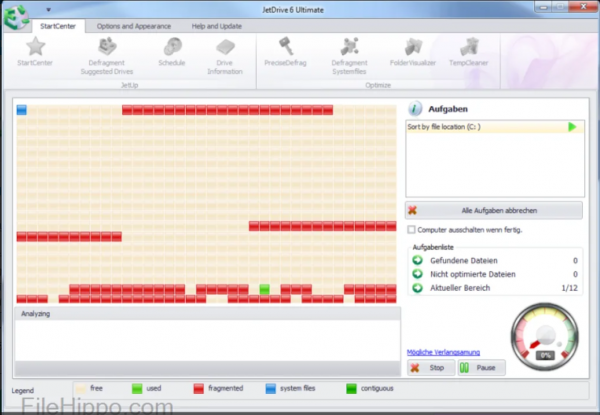Click the Gefundene Dateien label
The height and width of the screenshot is (415, 600).
464,260
